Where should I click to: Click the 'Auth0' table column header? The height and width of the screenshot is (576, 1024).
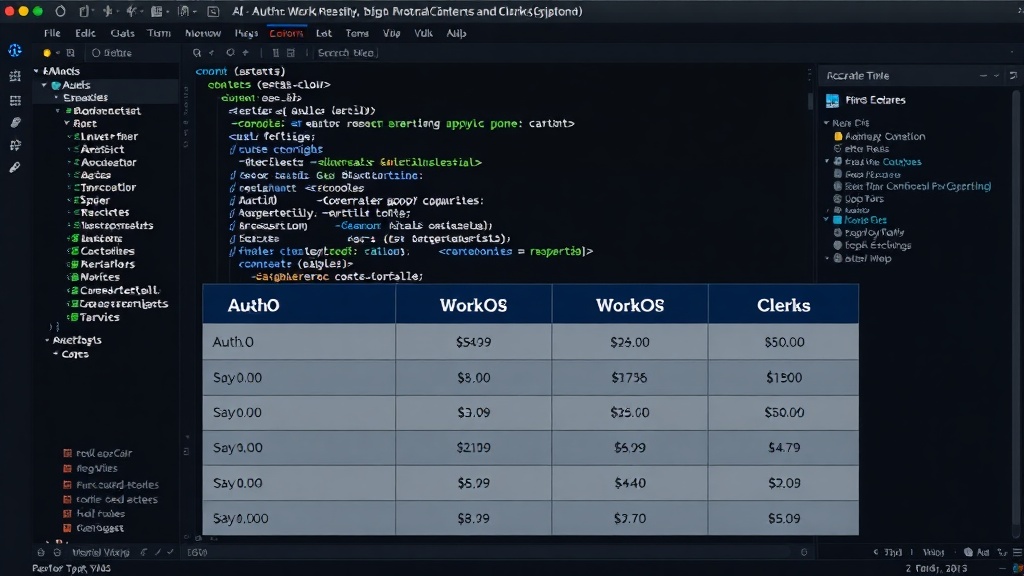pyautogui.click(x=299, y=305)
